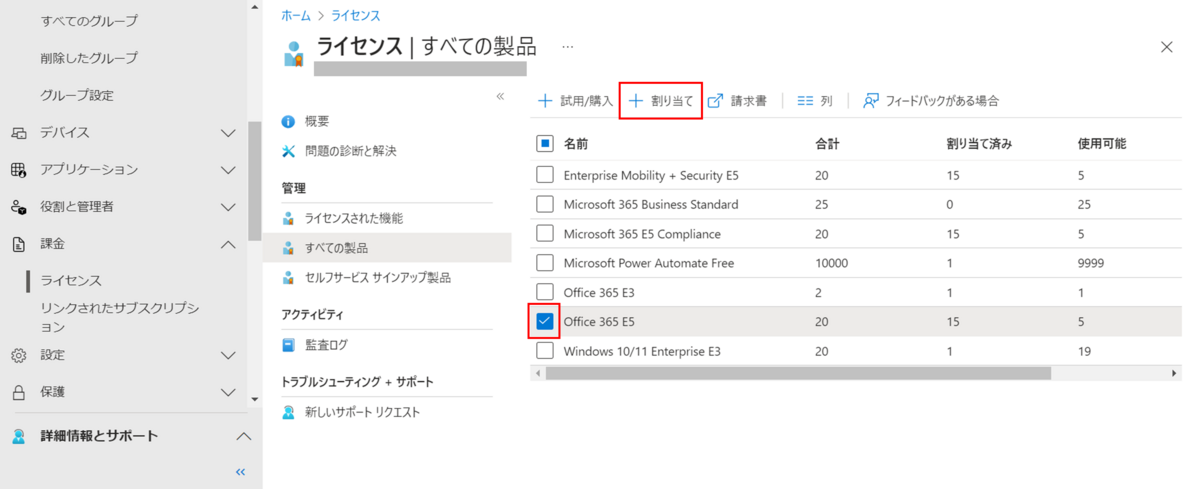The height and width of the screenshot is (489, 1200).
Task: Close the ライセンス blade with X
Action: (1166, 47)
